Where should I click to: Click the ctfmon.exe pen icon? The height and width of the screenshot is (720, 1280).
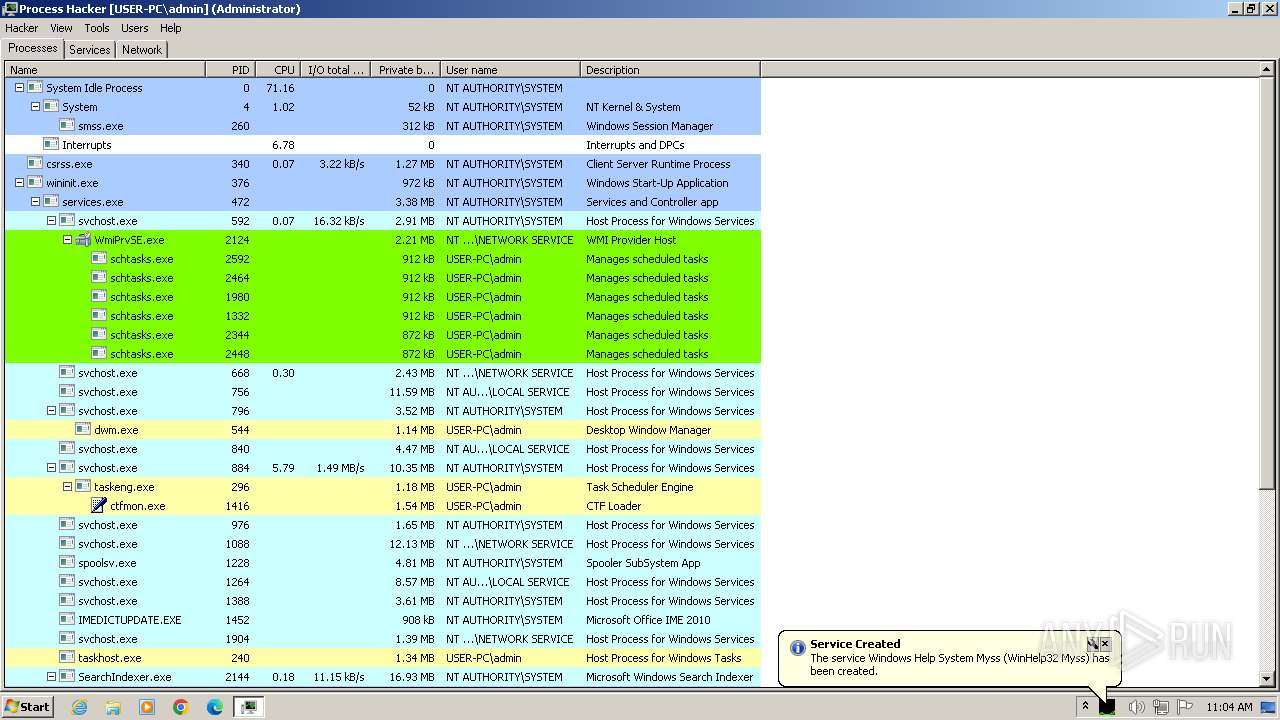99,506
